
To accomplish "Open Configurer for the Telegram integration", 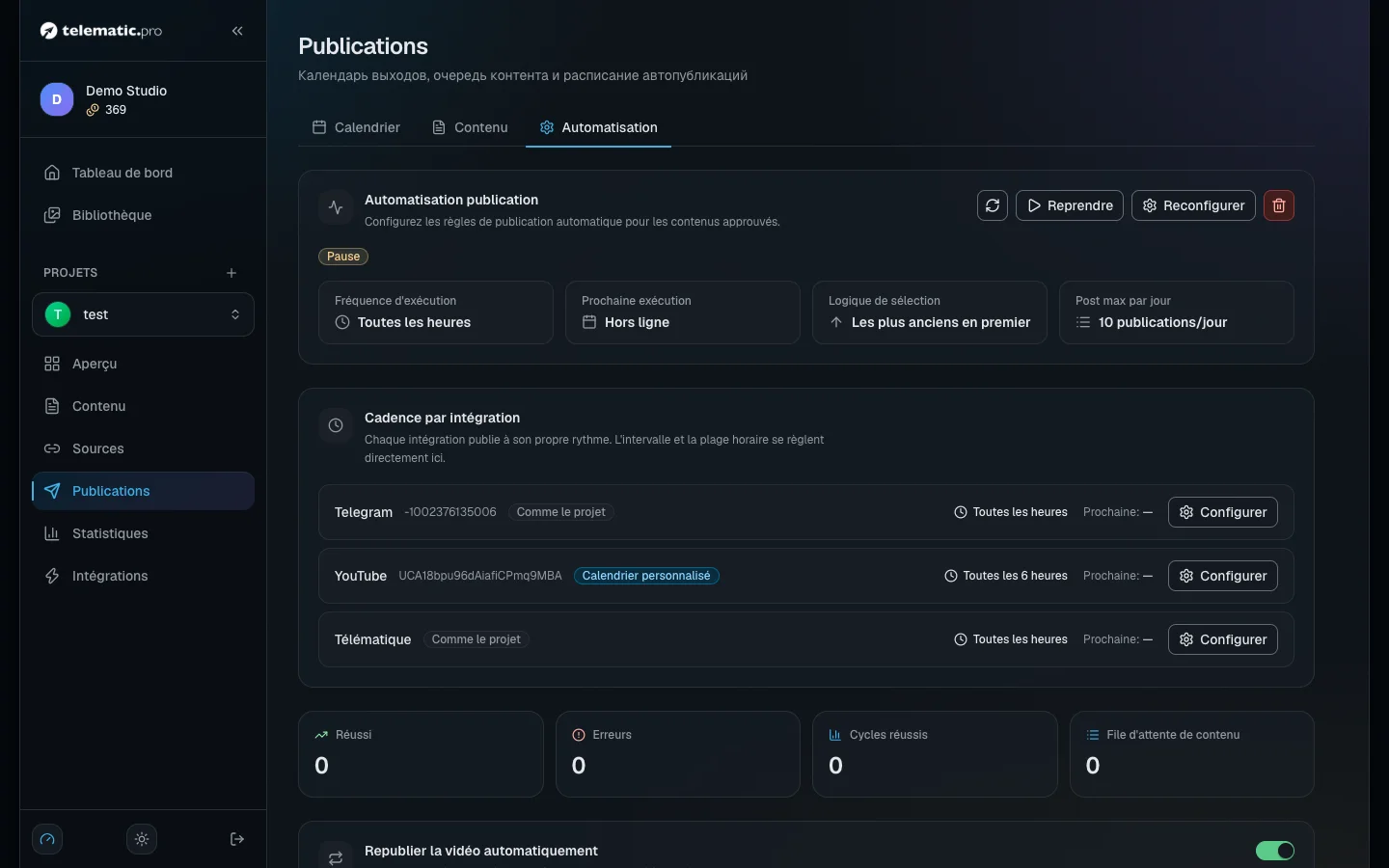I will (x=1223, y=512).
